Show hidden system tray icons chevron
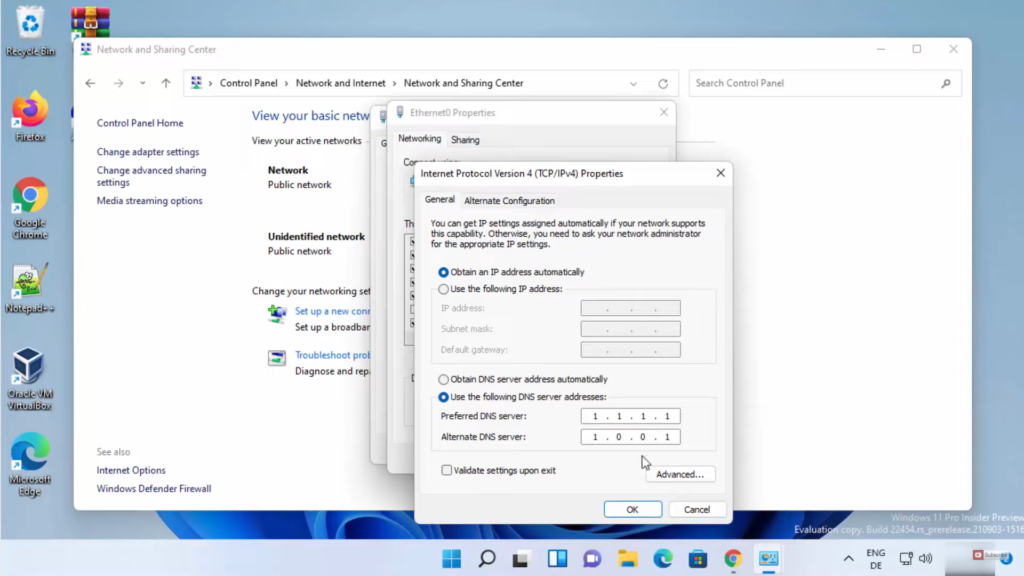Image resolution: width=1024 pixels, height=576 pixels. (848, 559)
